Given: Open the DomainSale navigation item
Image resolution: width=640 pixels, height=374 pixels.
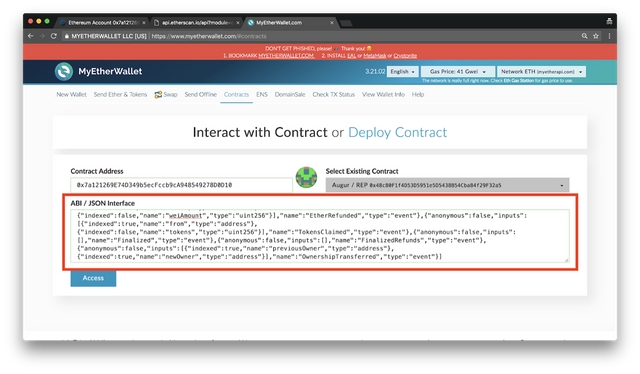Looking at the screenshot, I should coord(290,94).
